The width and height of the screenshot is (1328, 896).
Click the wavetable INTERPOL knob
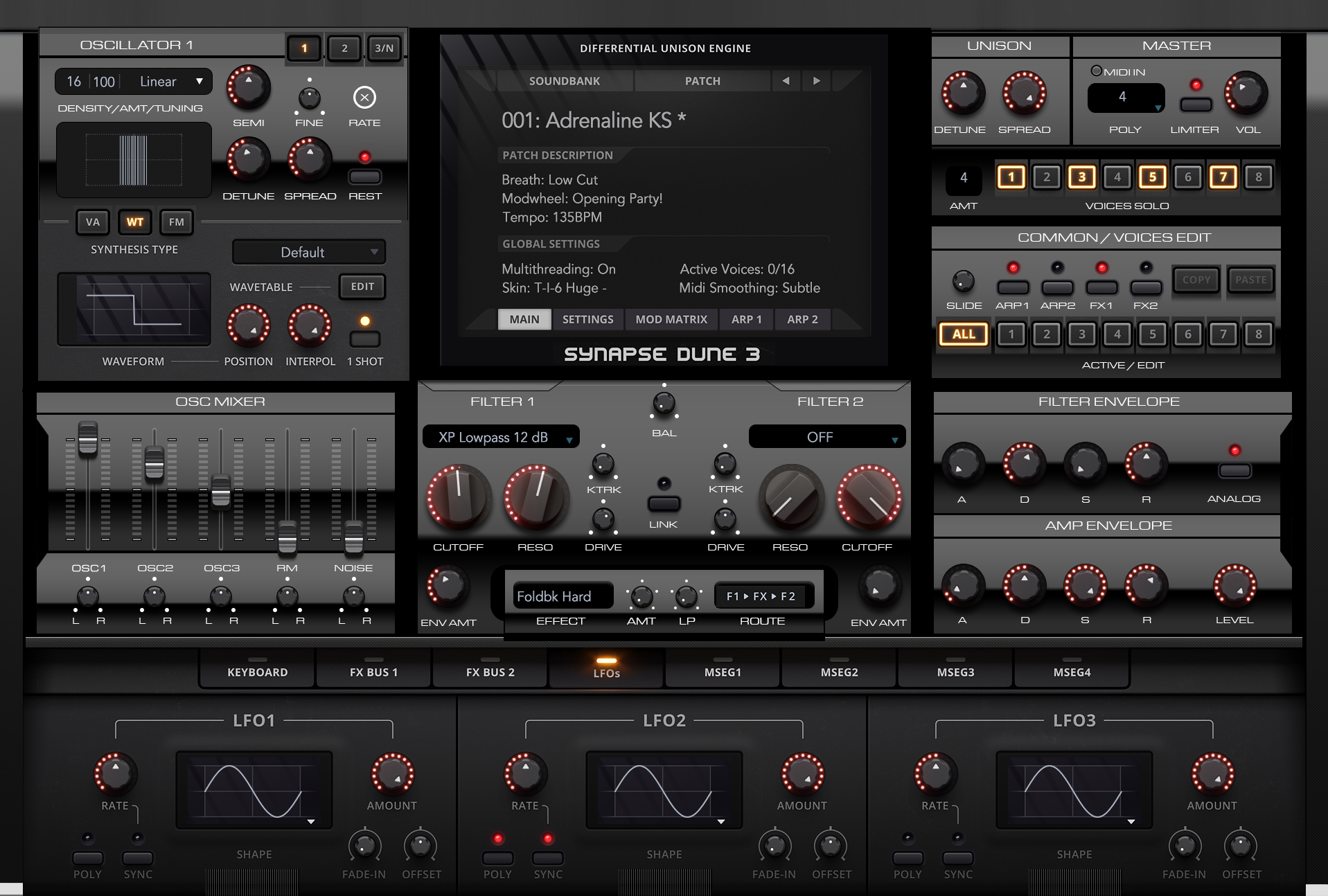(310, 325)
